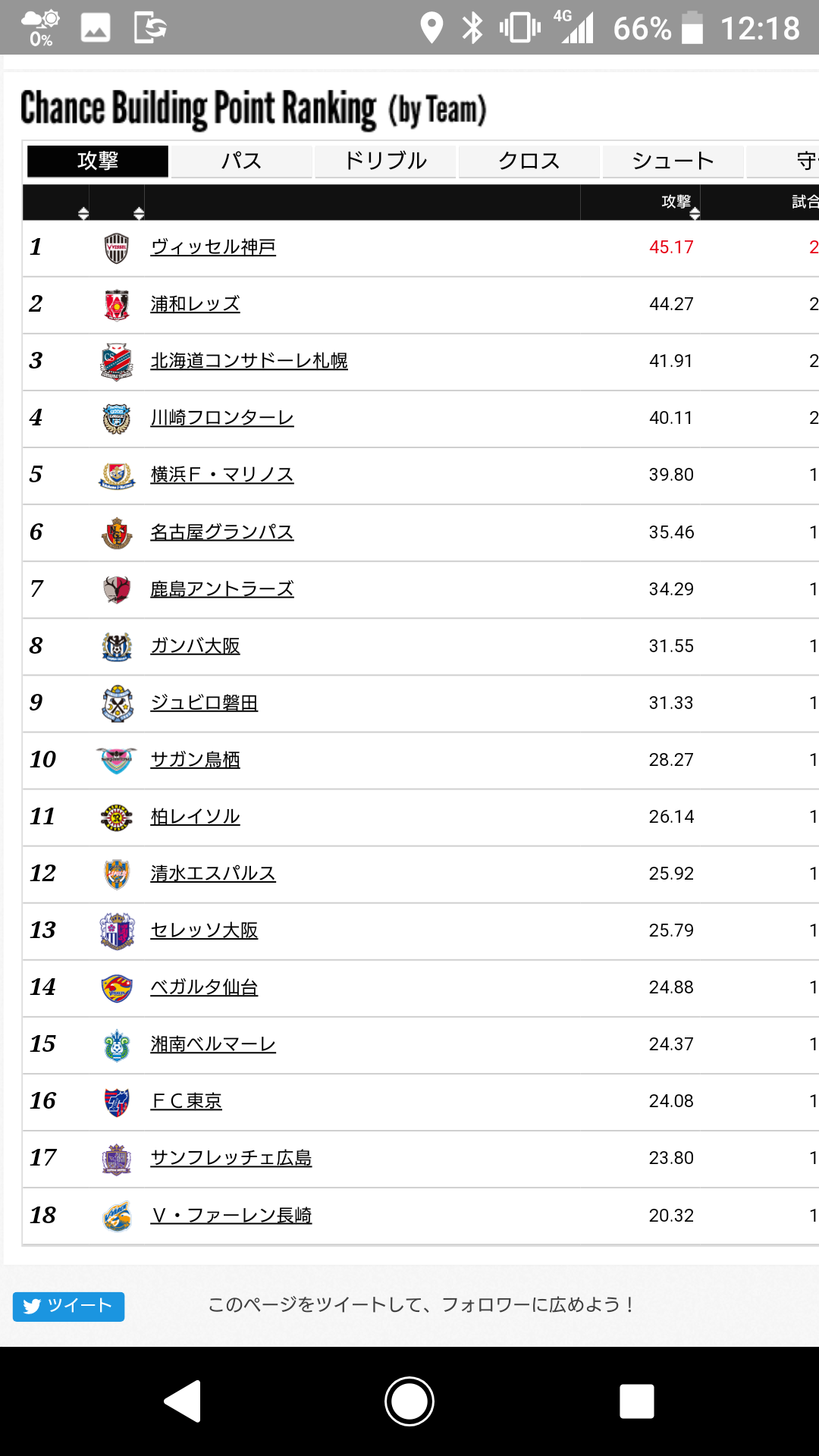Tap the Kashiwa Reysol team crest
Viewport: 819px width, 1456px height.
116,817
